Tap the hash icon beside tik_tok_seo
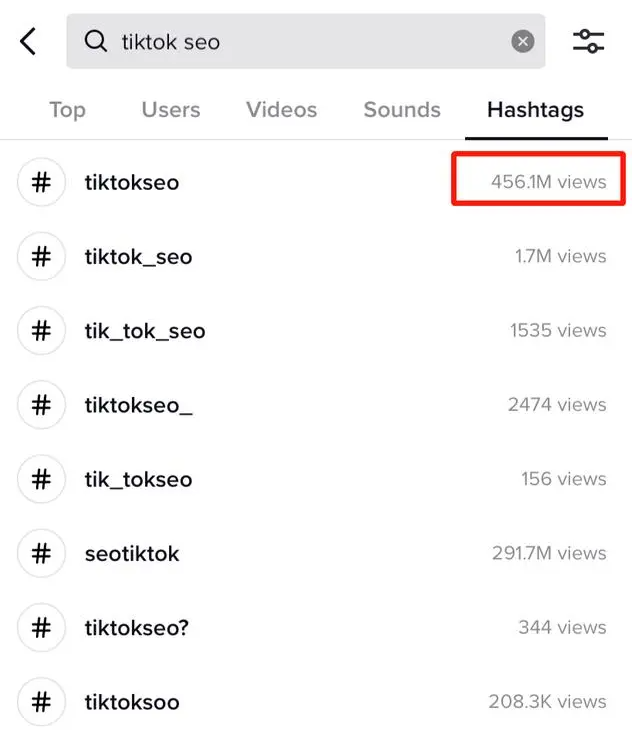 [41, 331]
